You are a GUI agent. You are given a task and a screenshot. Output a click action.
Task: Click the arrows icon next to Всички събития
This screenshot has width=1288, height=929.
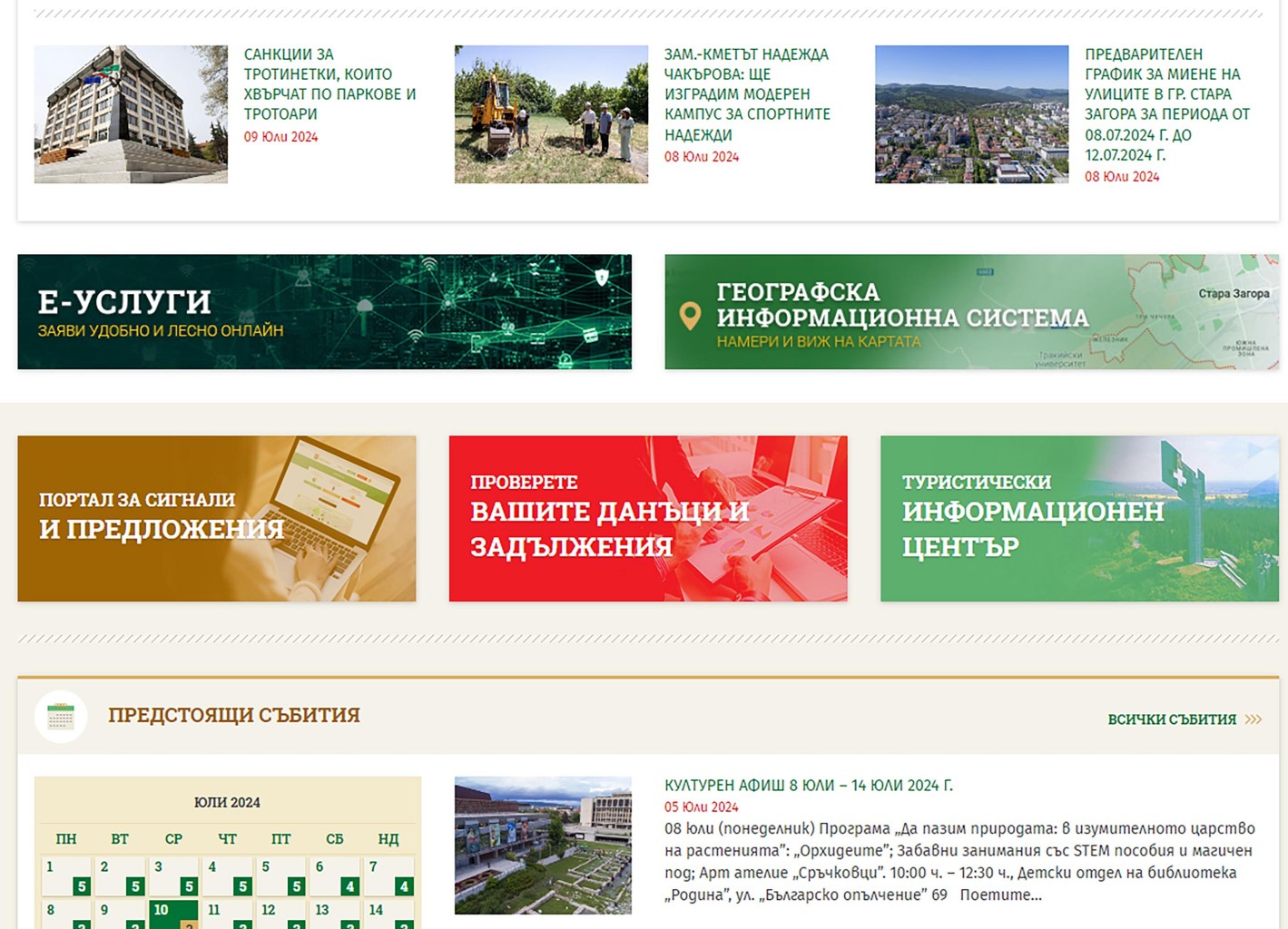[1254, 719]
